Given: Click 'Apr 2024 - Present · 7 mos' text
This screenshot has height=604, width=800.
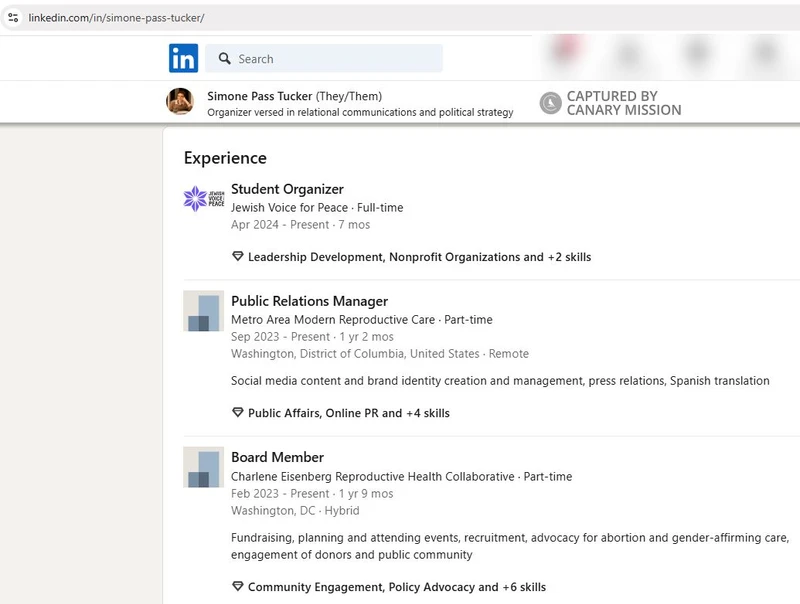Looking at the screenshot, I should click(x=301, y=225).
